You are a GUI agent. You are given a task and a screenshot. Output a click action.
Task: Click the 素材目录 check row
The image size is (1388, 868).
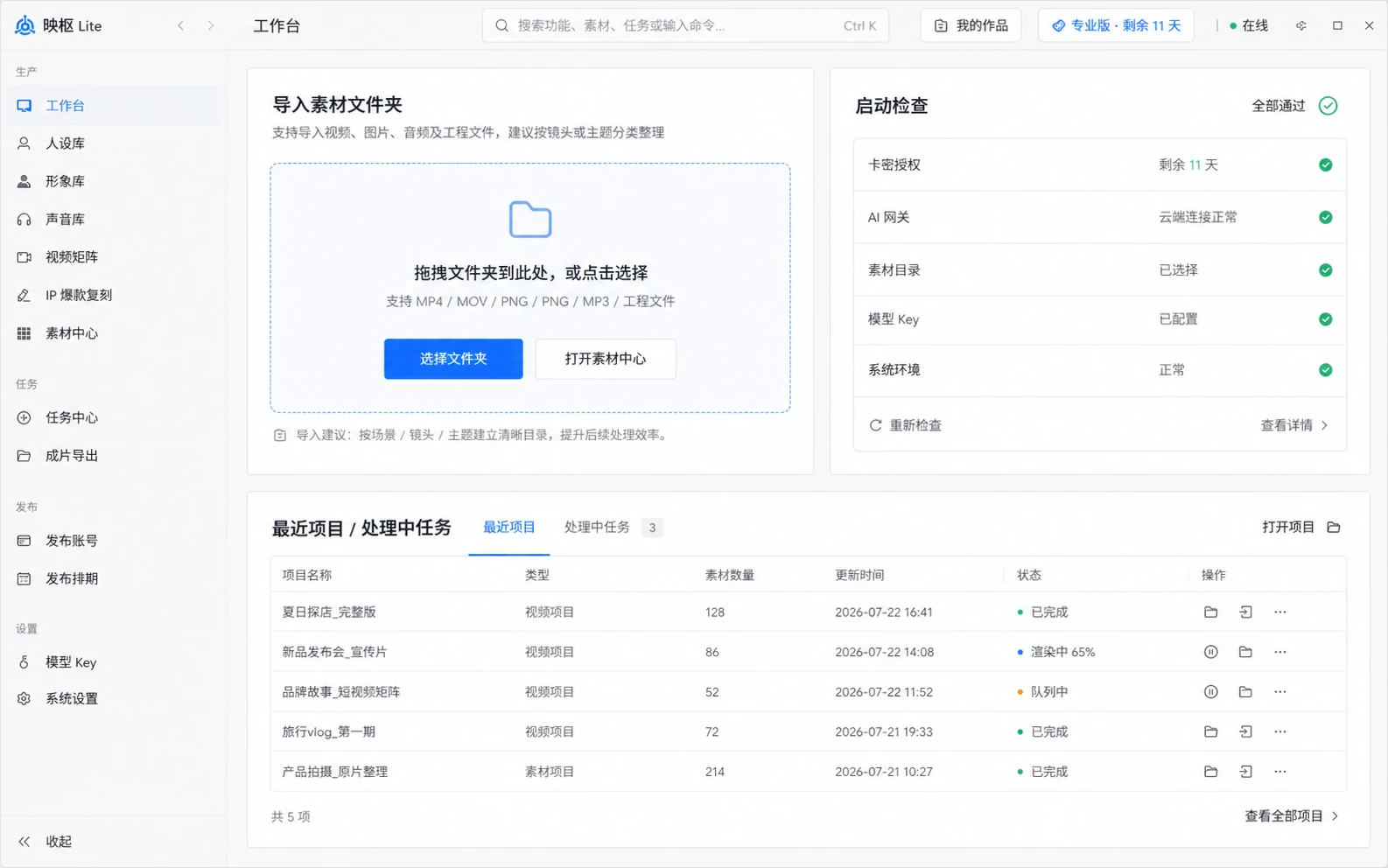[1099, 270]
